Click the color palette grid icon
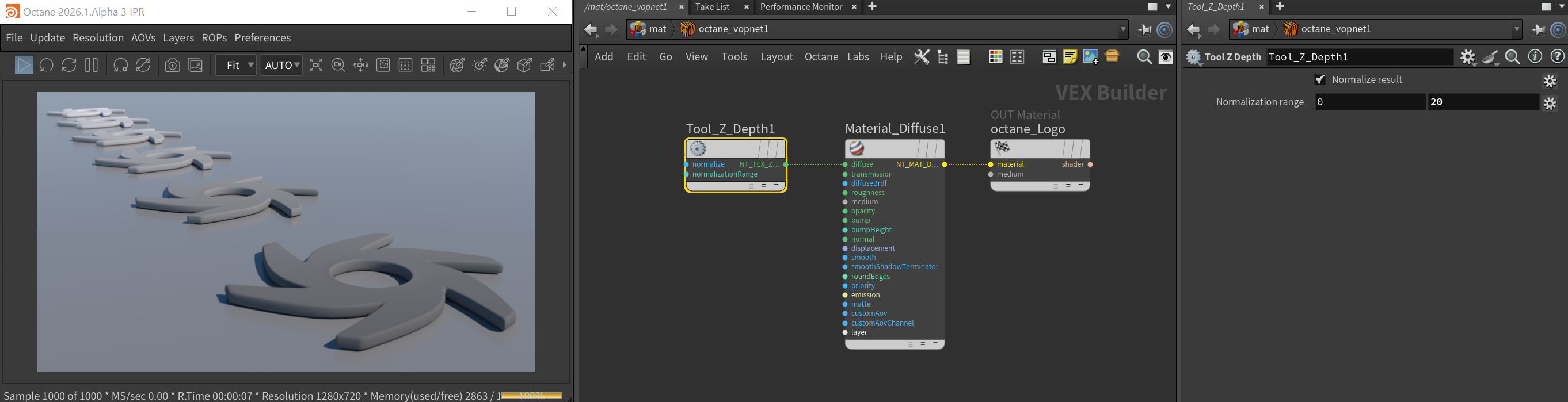Image resolution: width=1568 pixels, height=402 pixels. coord(995,56)
